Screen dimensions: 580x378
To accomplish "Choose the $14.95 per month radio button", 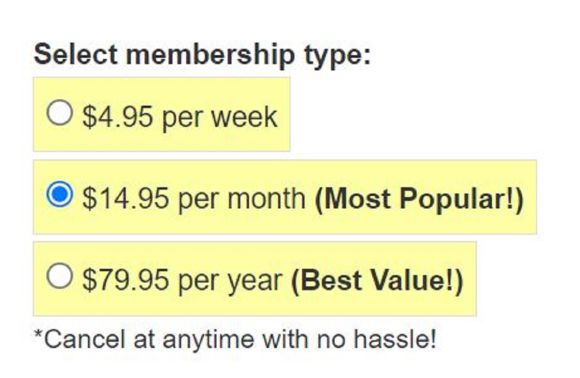I will [x=59, y=194].
